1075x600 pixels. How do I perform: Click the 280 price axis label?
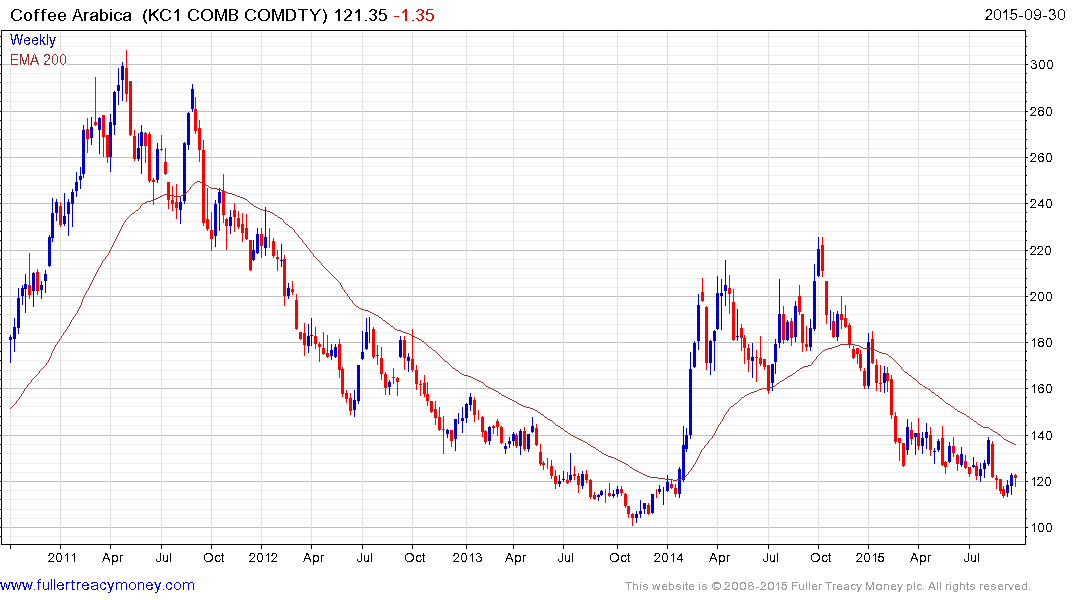coord(1042,112)
